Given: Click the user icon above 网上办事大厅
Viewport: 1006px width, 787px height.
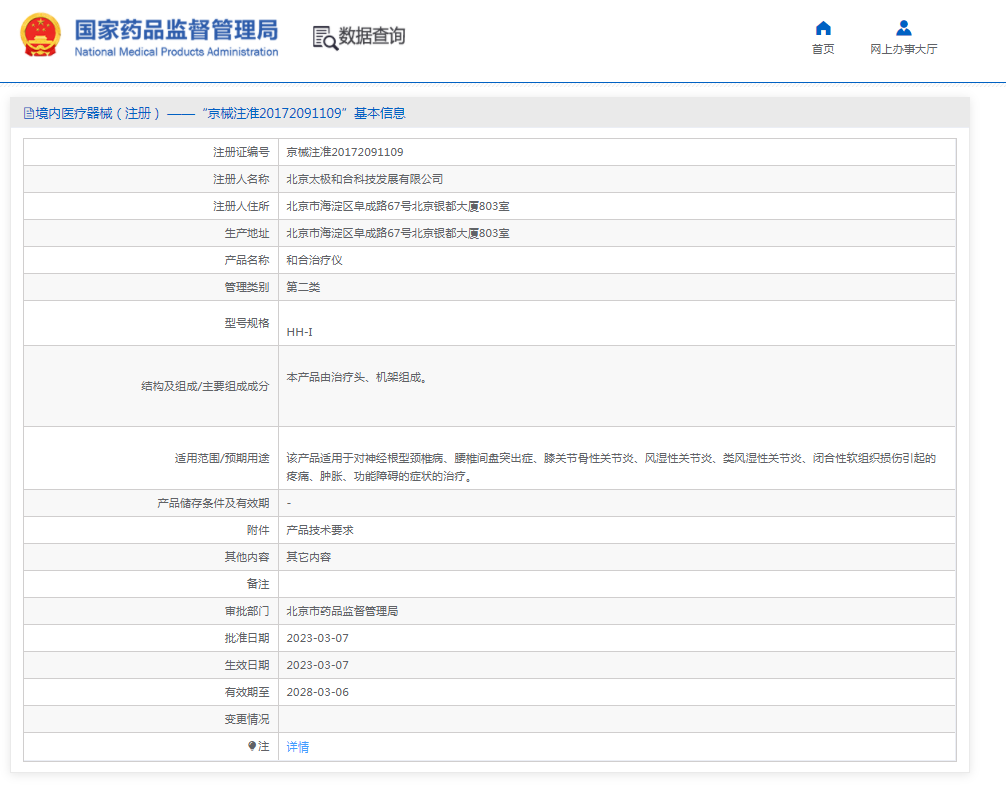Looking at the screenshot, I should point(903,28).
